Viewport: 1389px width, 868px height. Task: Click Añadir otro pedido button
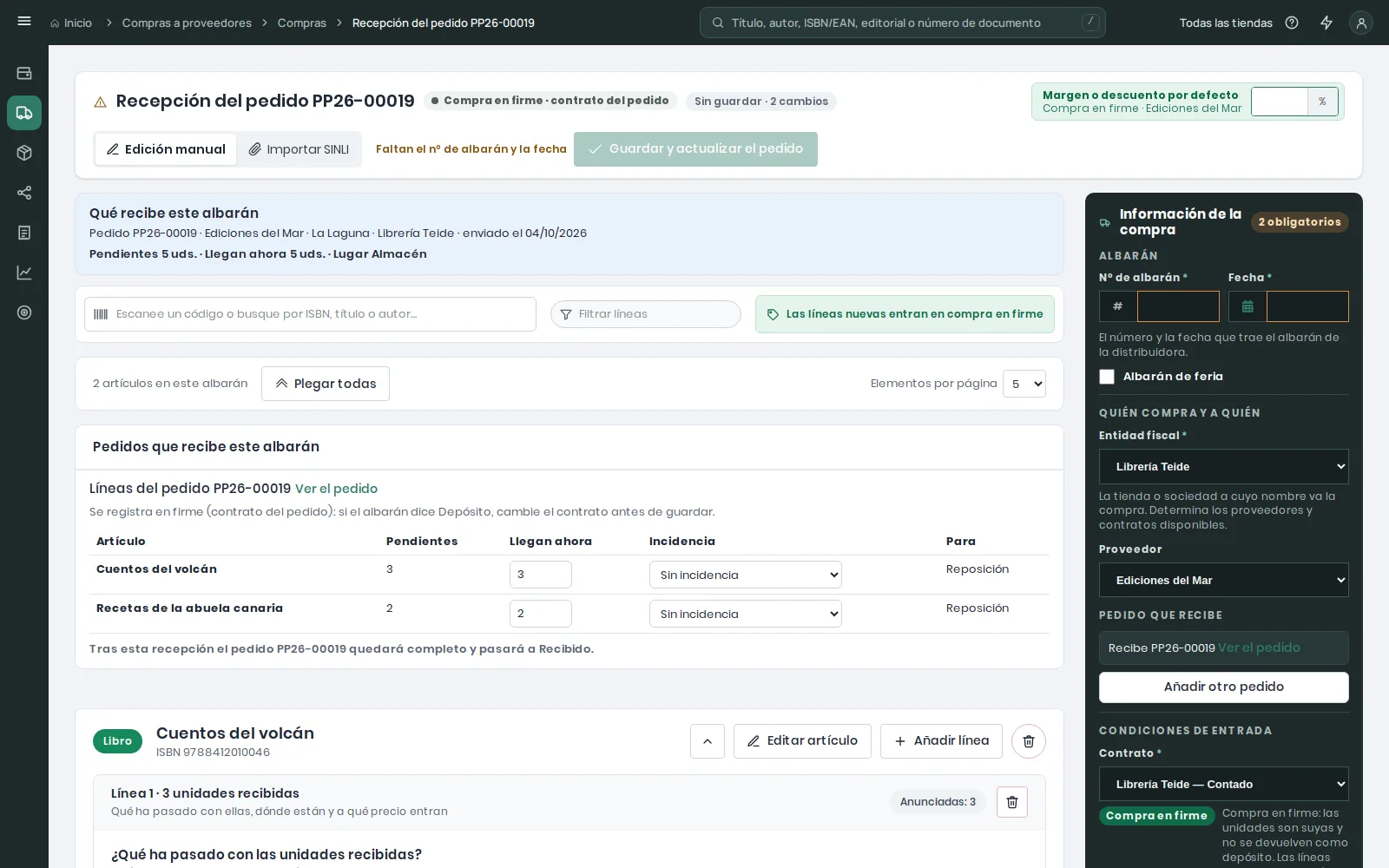[x=1224, y=687]
